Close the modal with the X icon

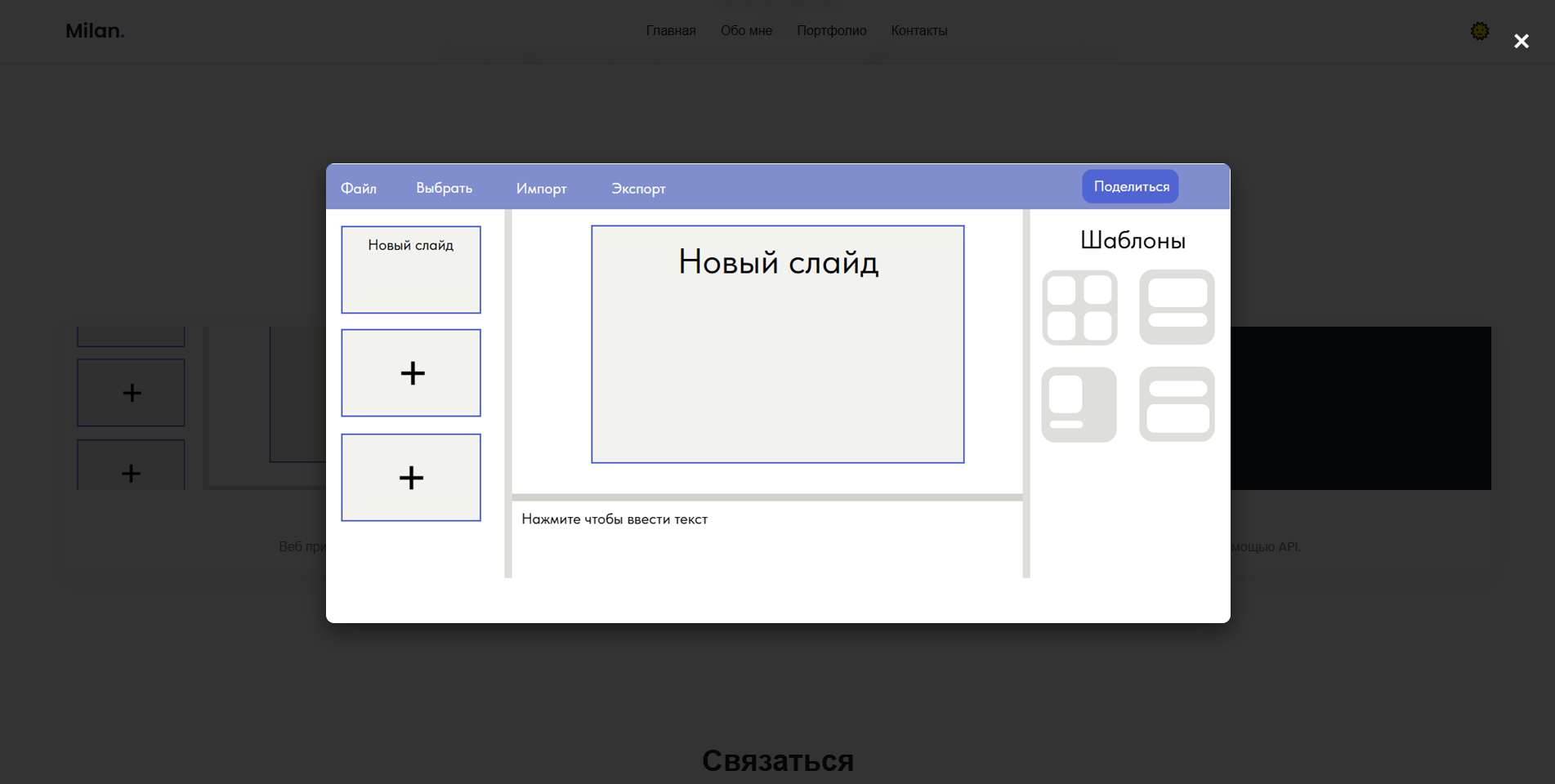point(1521,41)
